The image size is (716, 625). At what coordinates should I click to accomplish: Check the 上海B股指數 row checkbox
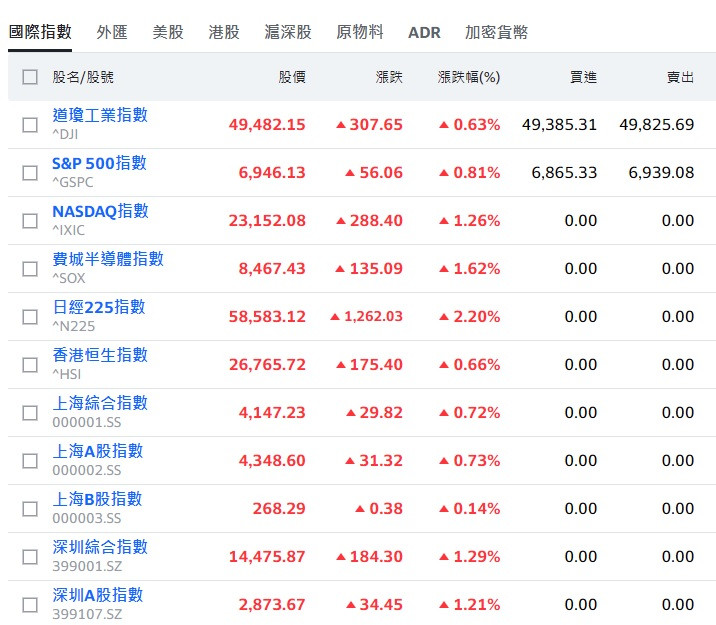tap(30, 509)
